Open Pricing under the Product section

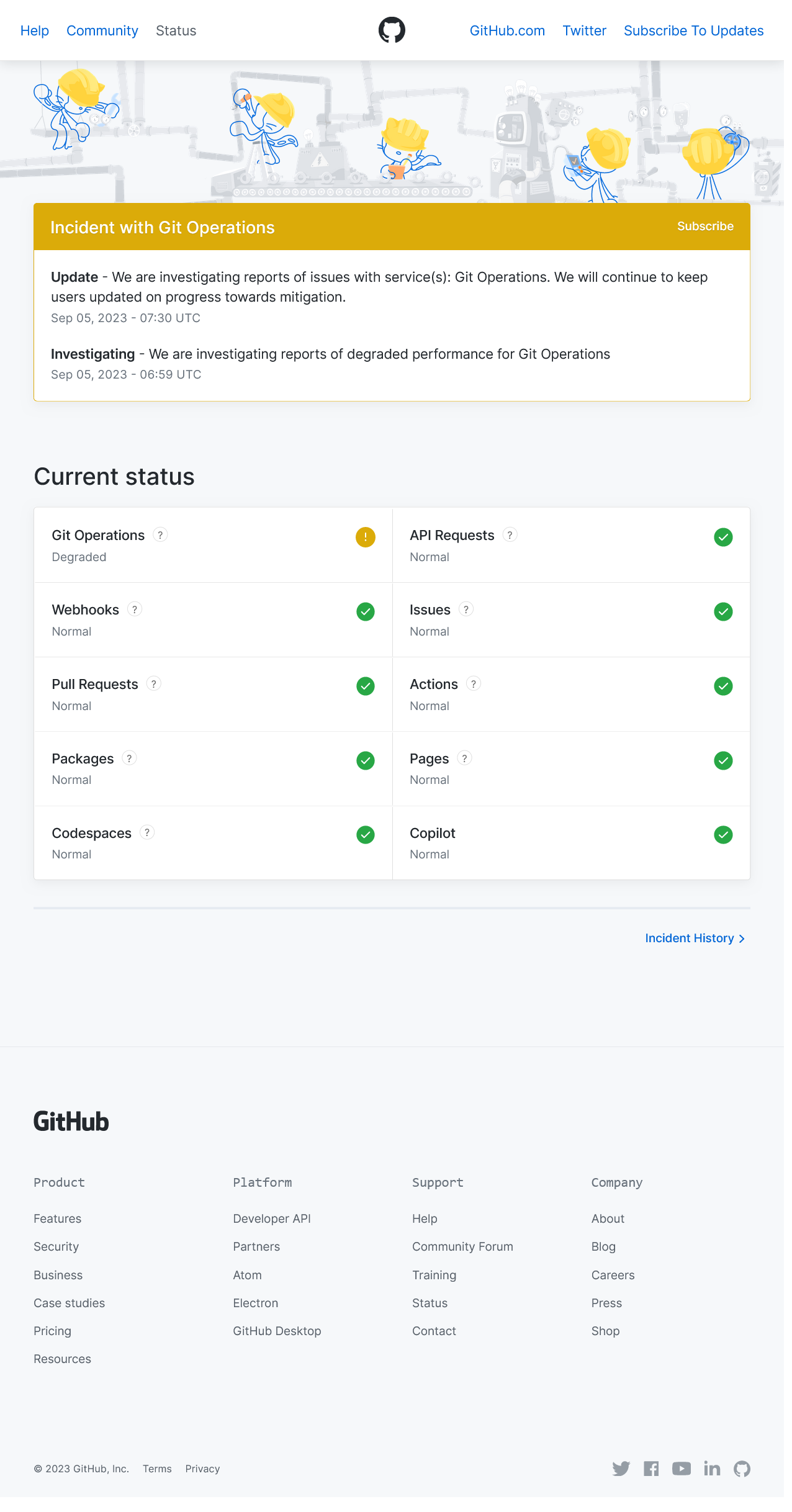(x=52, y=1331)
